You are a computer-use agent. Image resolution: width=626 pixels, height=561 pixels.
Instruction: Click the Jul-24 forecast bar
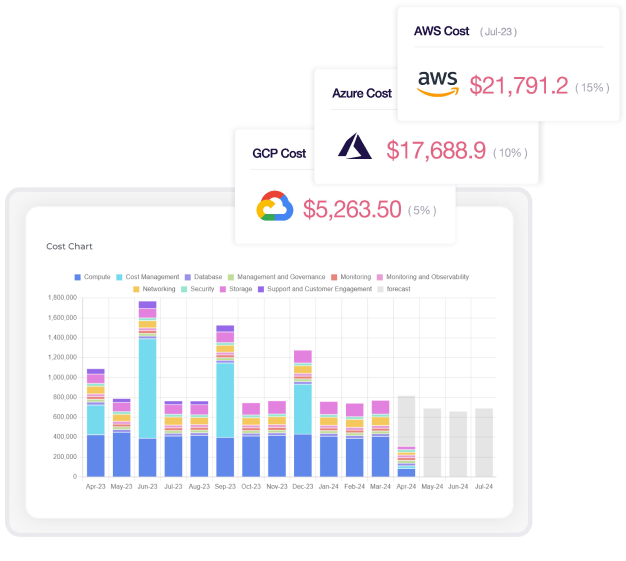(484, 442)
